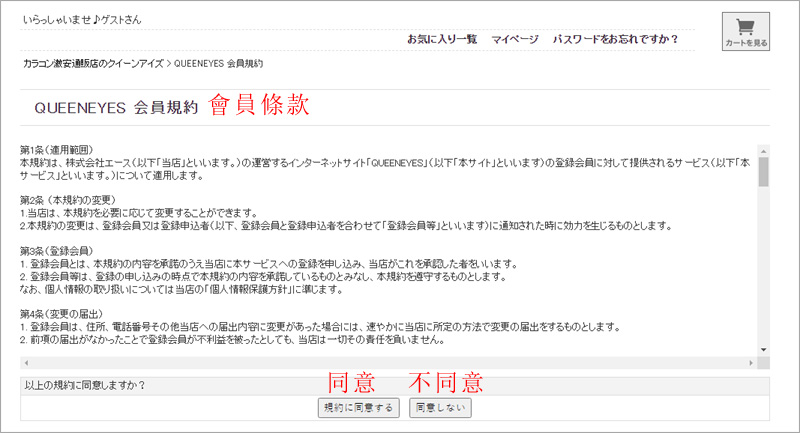This screenshot has width=800, height=433.
Task: Click the red 會員條款 annotation text
Action: click(259, 106)
